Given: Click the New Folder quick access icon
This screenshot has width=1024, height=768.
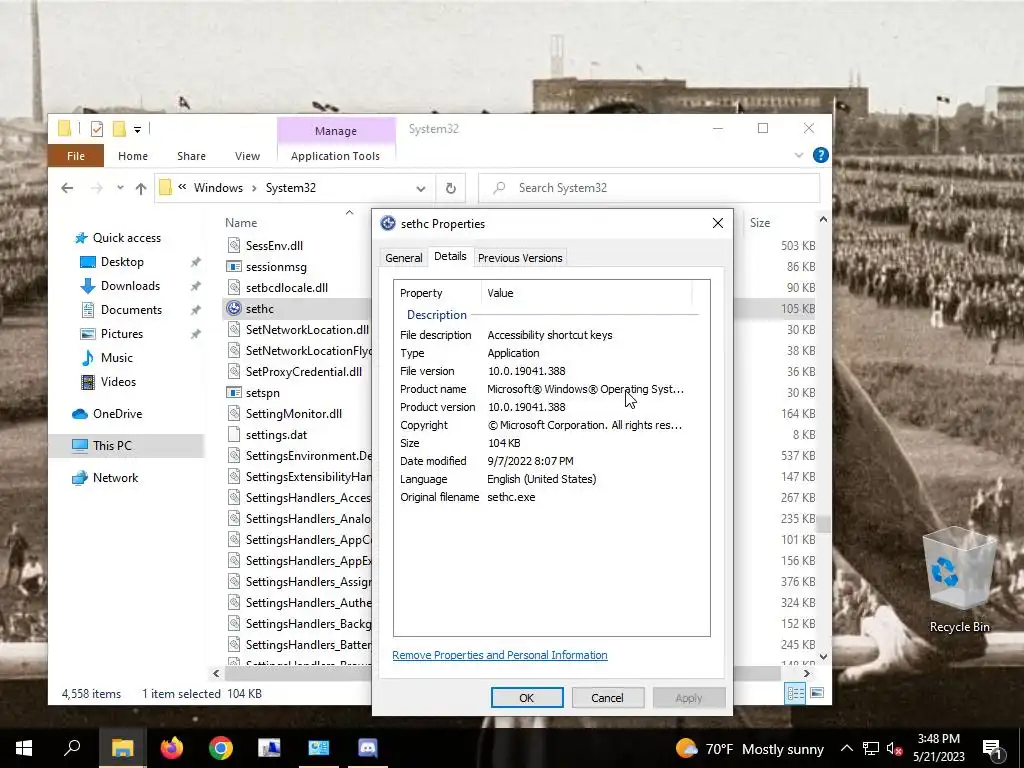Looking at the screenshot, I should [119, 129].
